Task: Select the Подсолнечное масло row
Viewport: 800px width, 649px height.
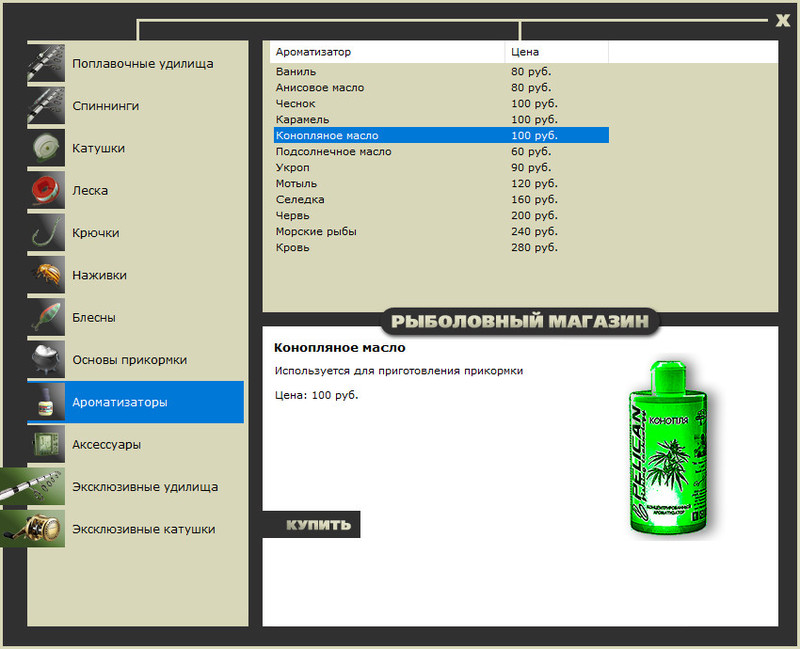Action: pos(441,151)
